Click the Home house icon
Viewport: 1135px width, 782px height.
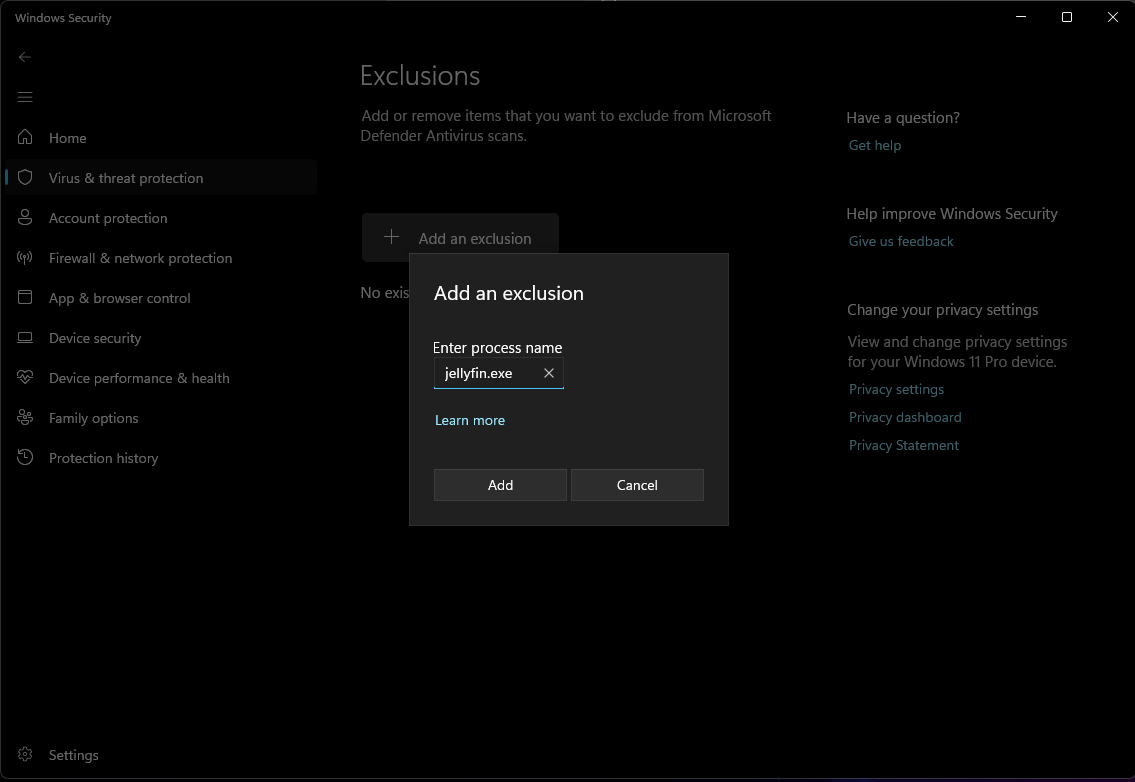[x=26, y=138]
